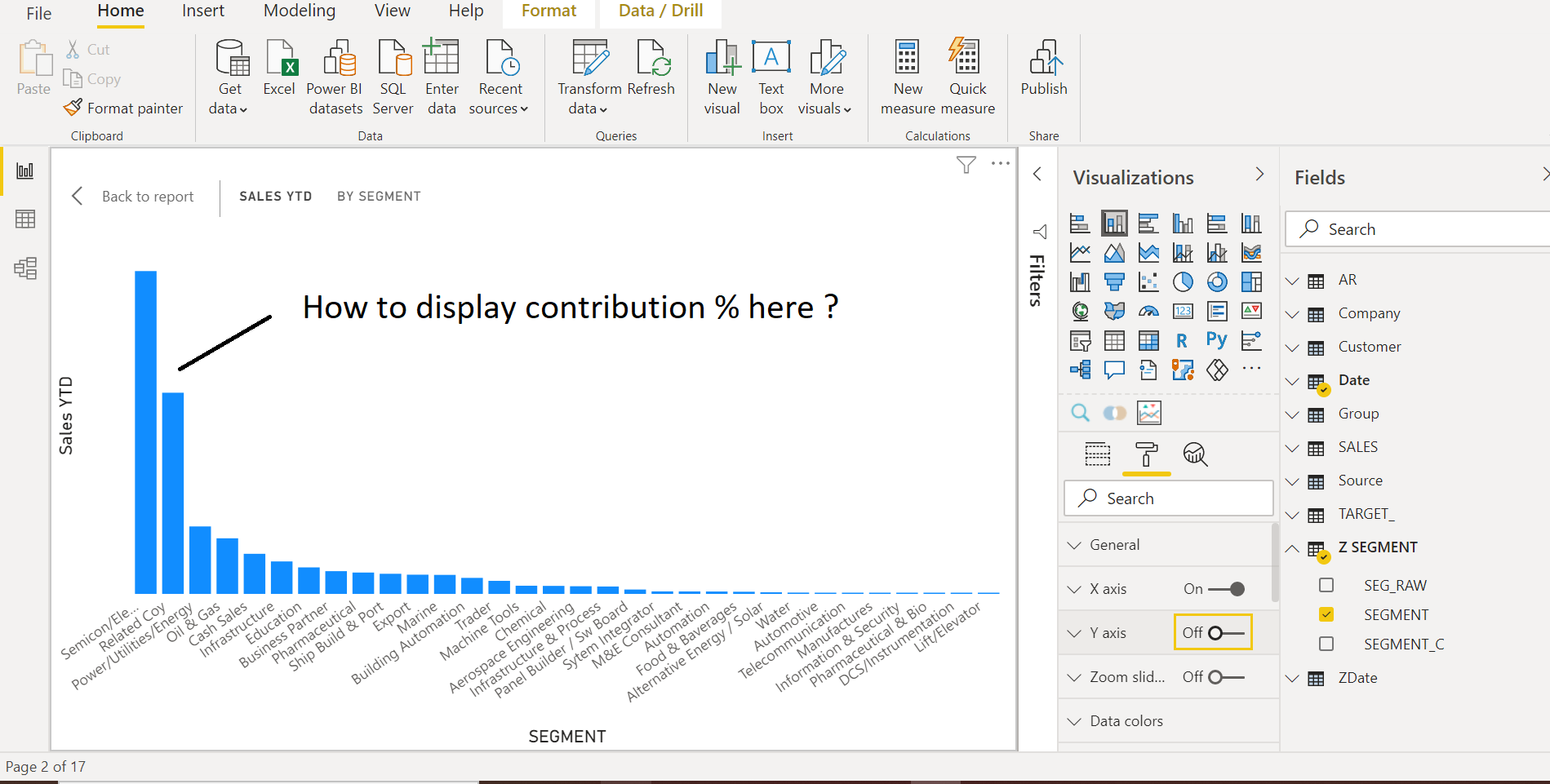1550x784 pixels.
Task: Check the SEGMENT_C field
Action: 1326,644
